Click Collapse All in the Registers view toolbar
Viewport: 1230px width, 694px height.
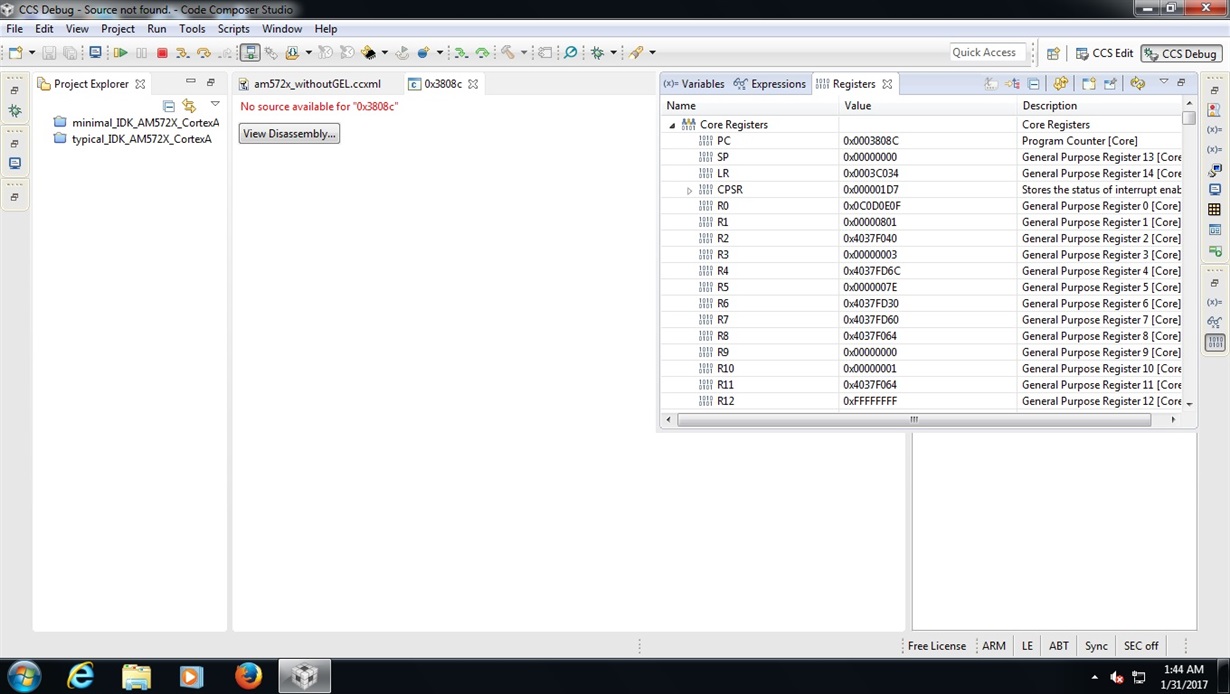coord(1034,84)
